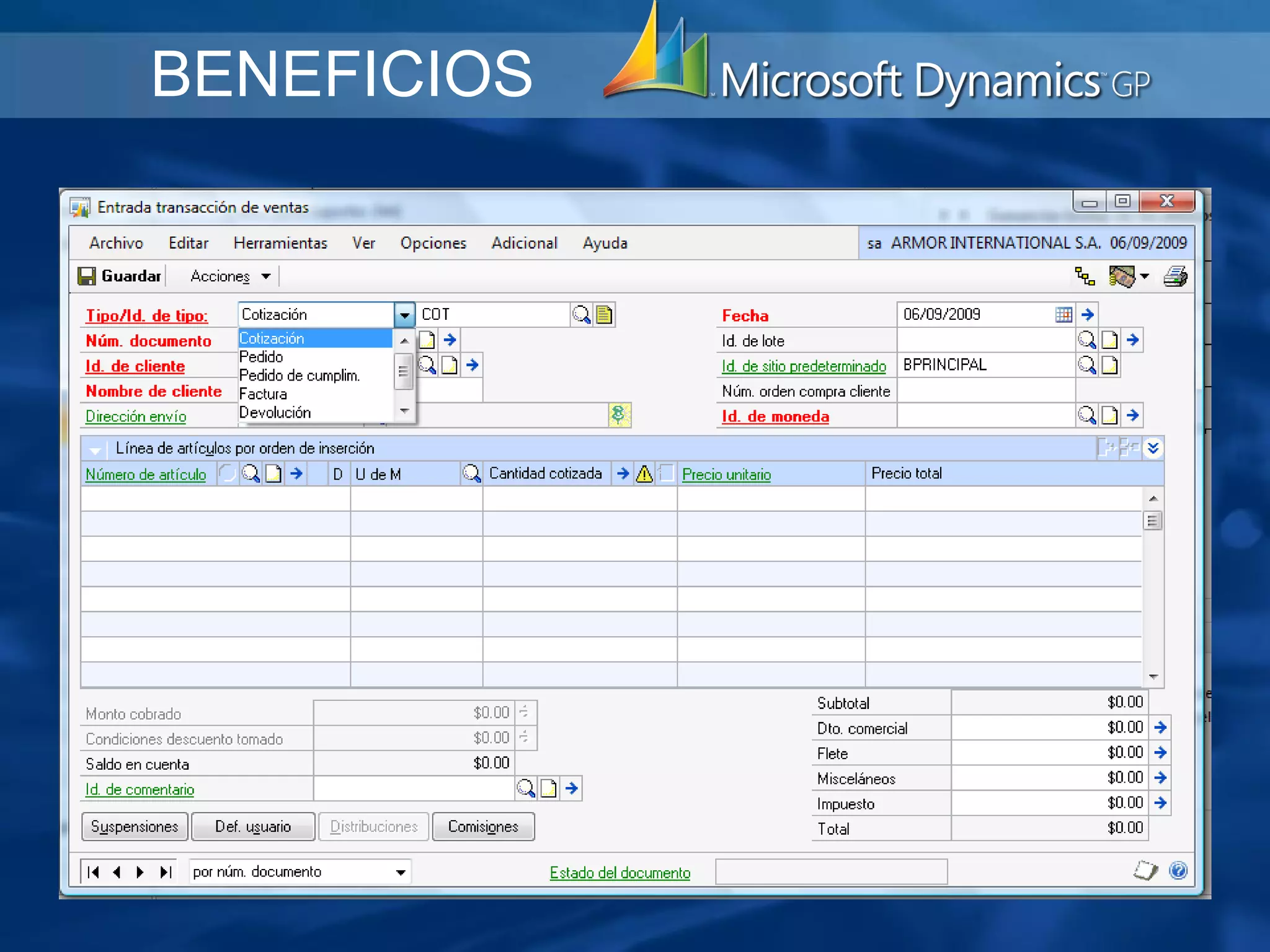Image resolution: width=1270 pixels, height=952 pixels.
Task: Open the Archivo menu
Action: pyautogui.click(x=116, y=244)
